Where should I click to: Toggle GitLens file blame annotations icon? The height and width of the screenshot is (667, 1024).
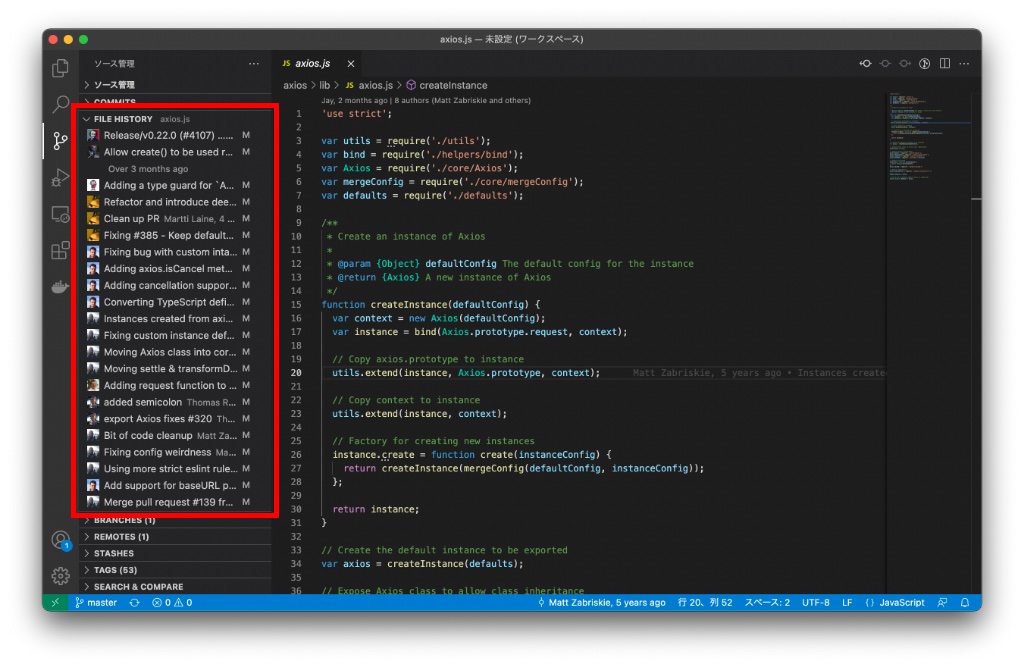tap(925, 64)
